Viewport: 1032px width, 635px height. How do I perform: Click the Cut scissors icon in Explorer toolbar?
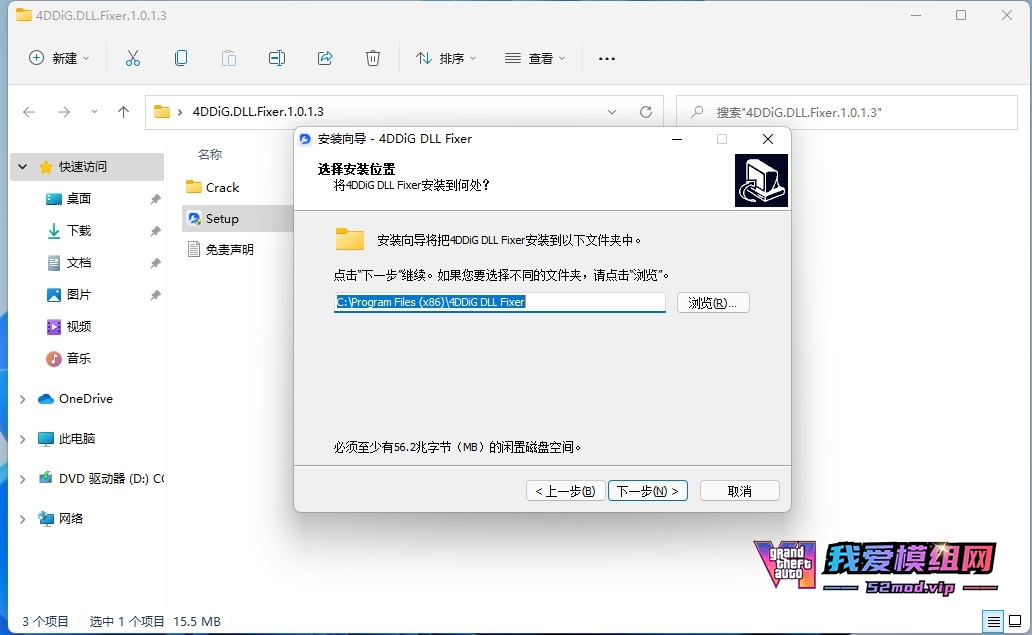pyautogui.click(x=133, y=59)
